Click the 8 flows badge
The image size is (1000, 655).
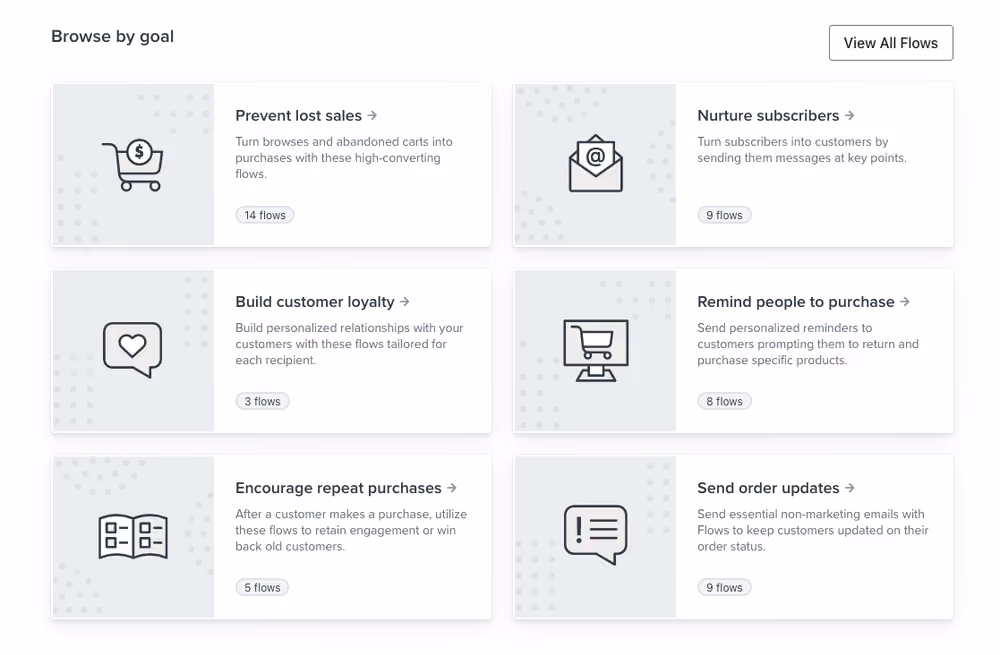(724, 402)
